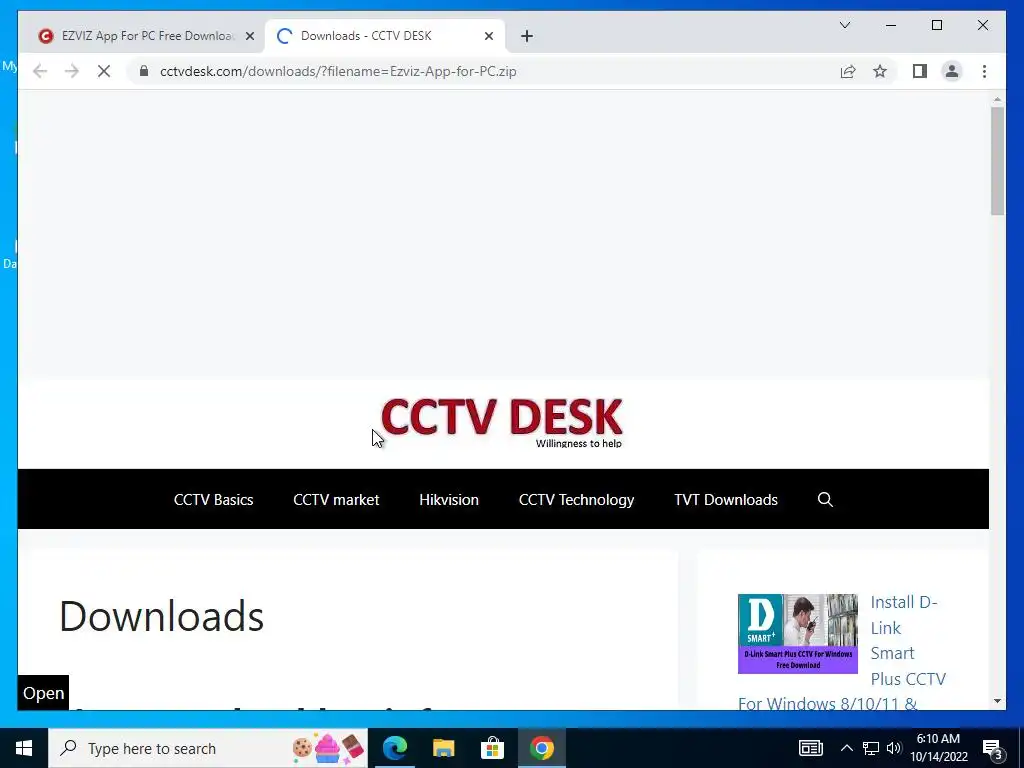Share this page using the share icon
The width and height of the screenshot is (1024, 768).
[x=848, y=71]
